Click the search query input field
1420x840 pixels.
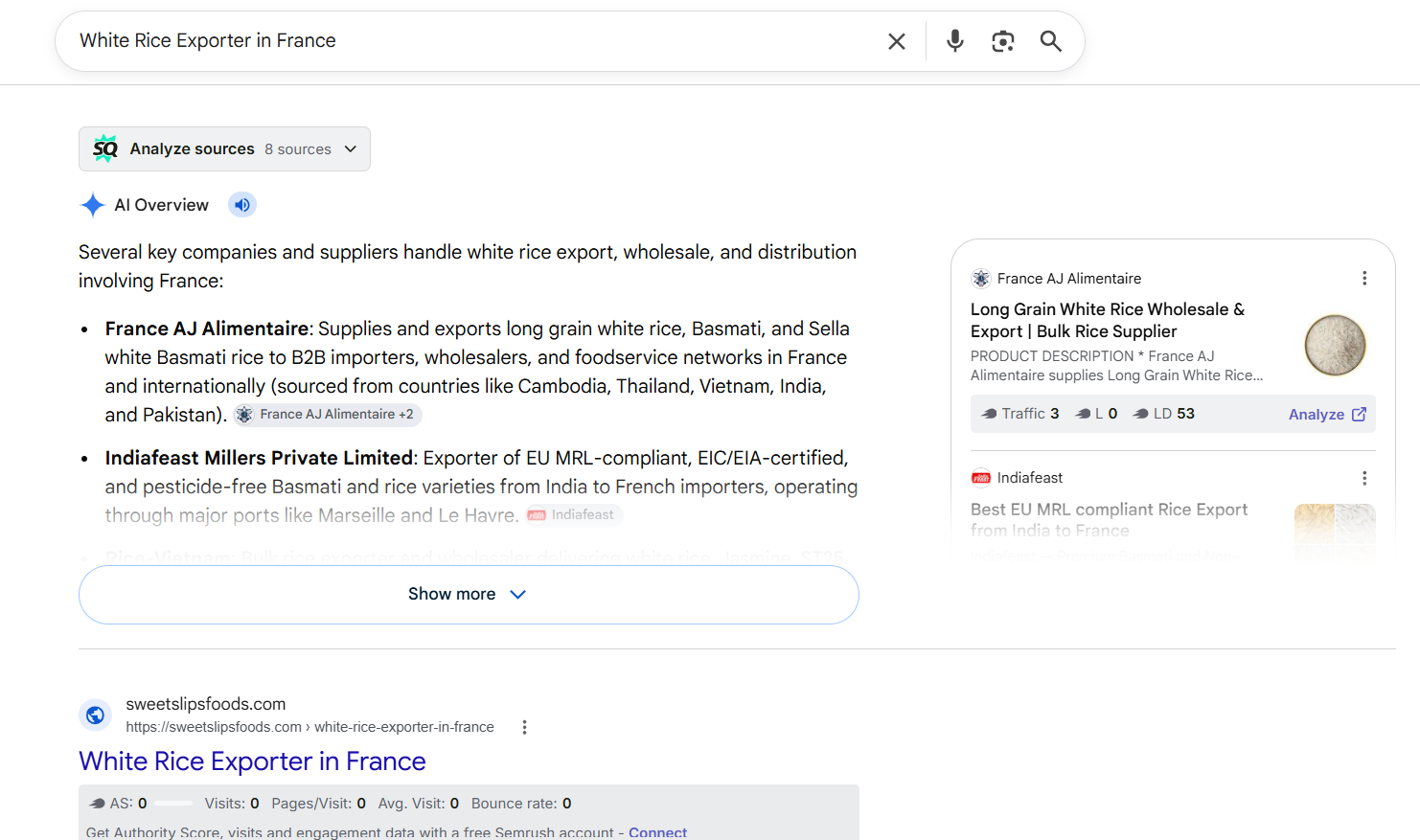(470, 41)
